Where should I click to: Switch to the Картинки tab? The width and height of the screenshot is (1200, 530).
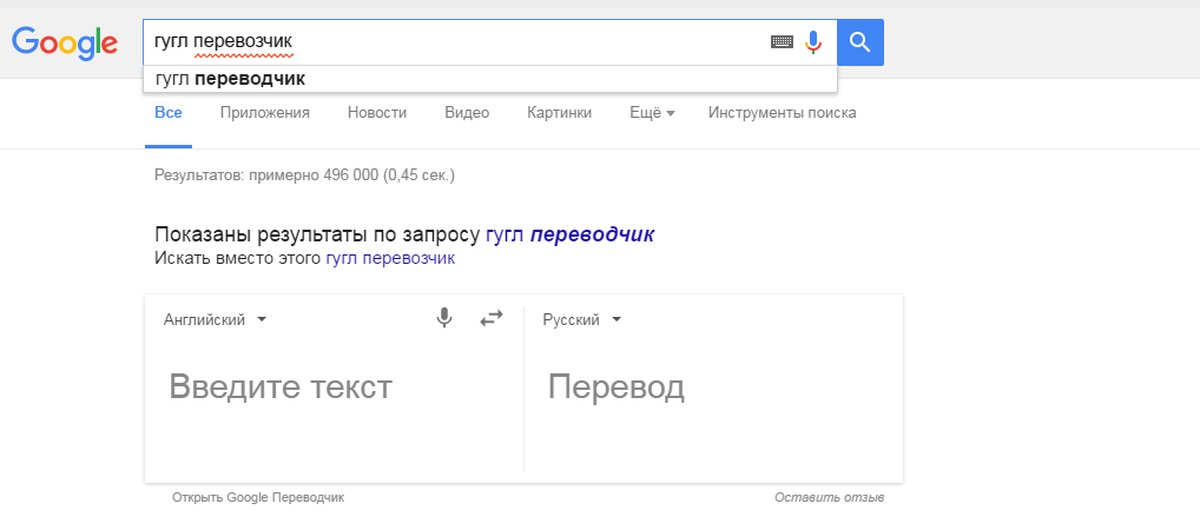tap(559, 113)
